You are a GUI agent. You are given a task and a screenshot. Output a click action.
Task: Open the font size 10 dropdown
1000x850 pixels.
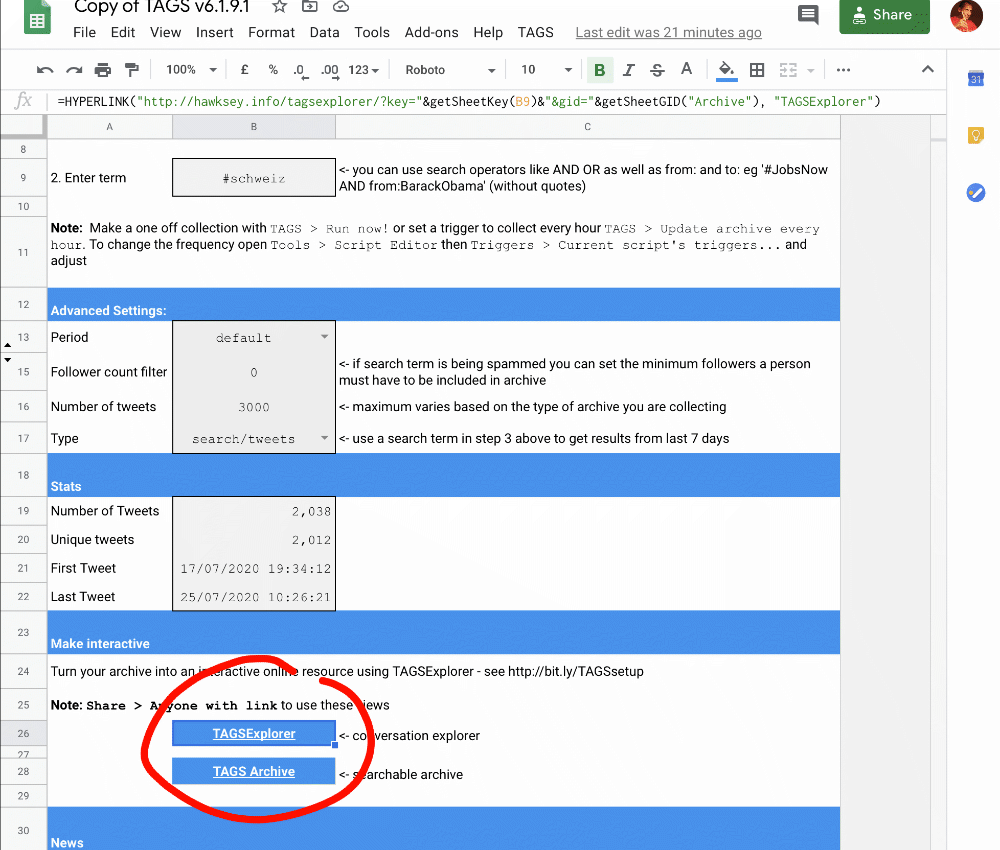point(547,70)
